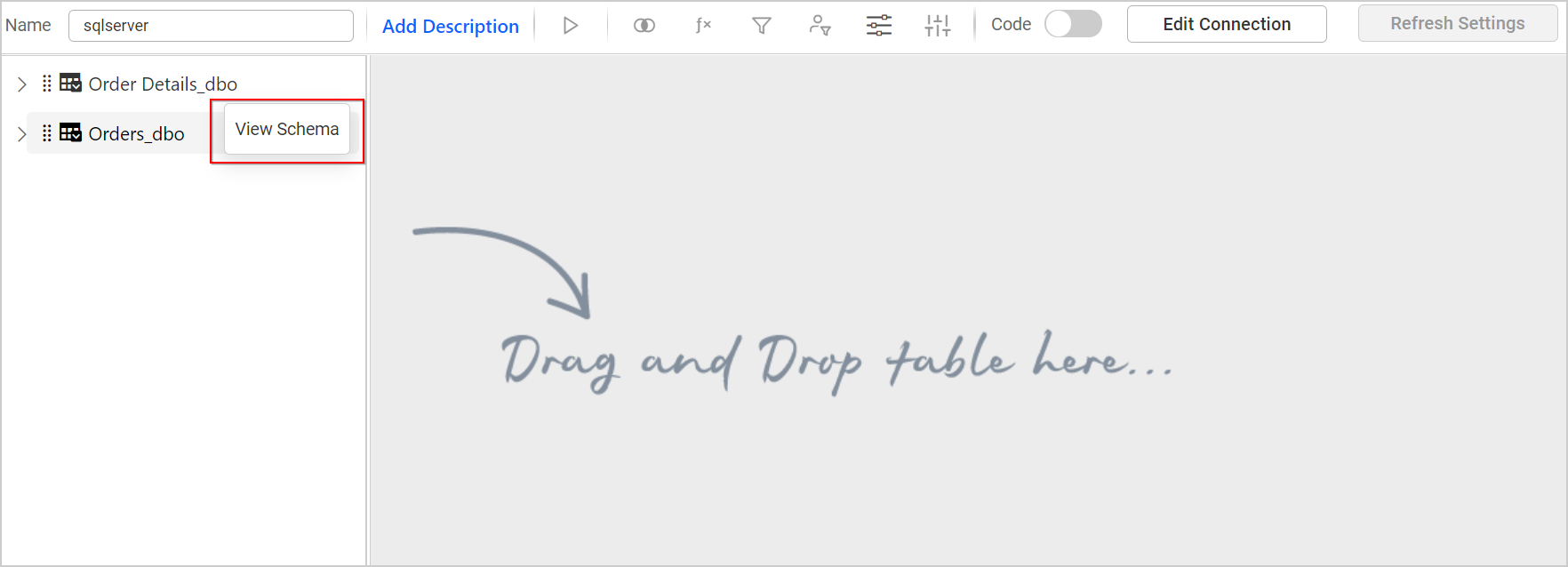Grab the drag handle of Orders_dbo
The image size is (1568, 567).
click(x=47, y=133)
